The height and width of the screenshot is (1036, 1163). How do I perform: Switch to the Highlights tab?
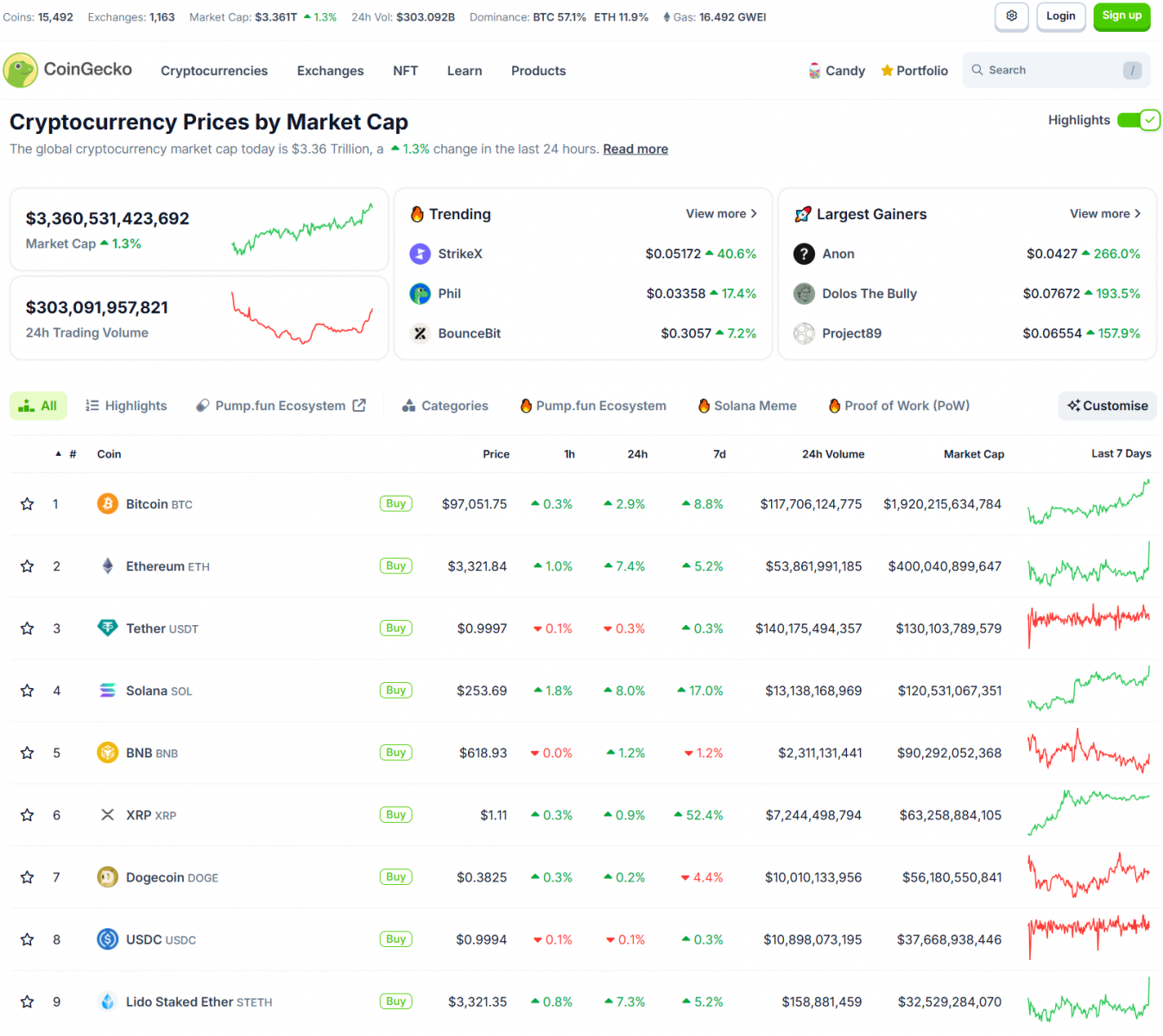click(x=126, y=406)
